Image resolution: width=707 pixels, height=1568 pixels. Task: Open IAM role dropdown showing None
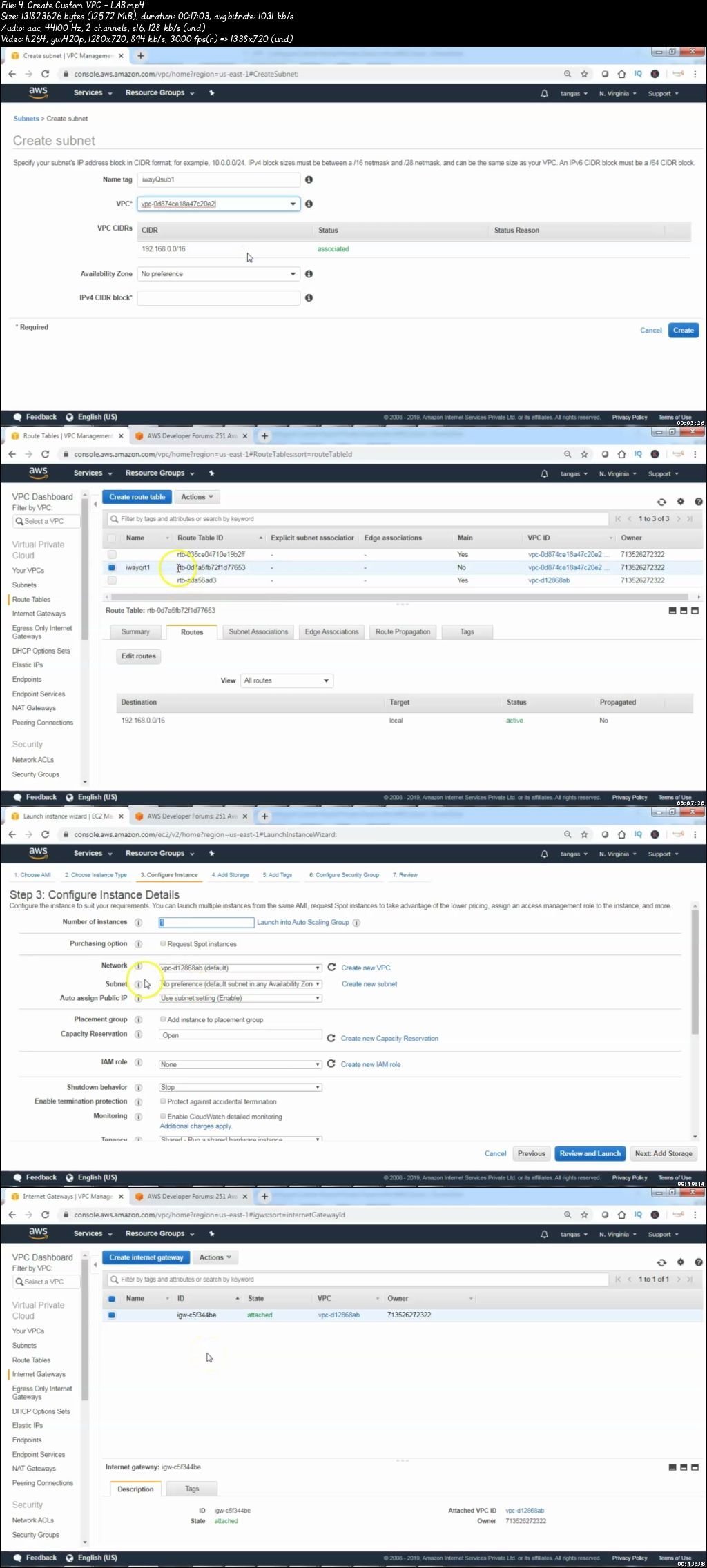pos(240,1064)
